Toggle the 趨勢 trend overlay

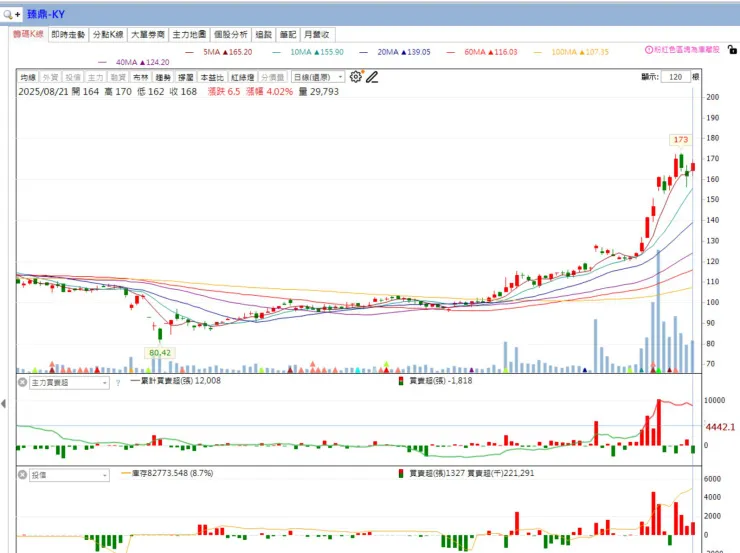pos(163,77)
